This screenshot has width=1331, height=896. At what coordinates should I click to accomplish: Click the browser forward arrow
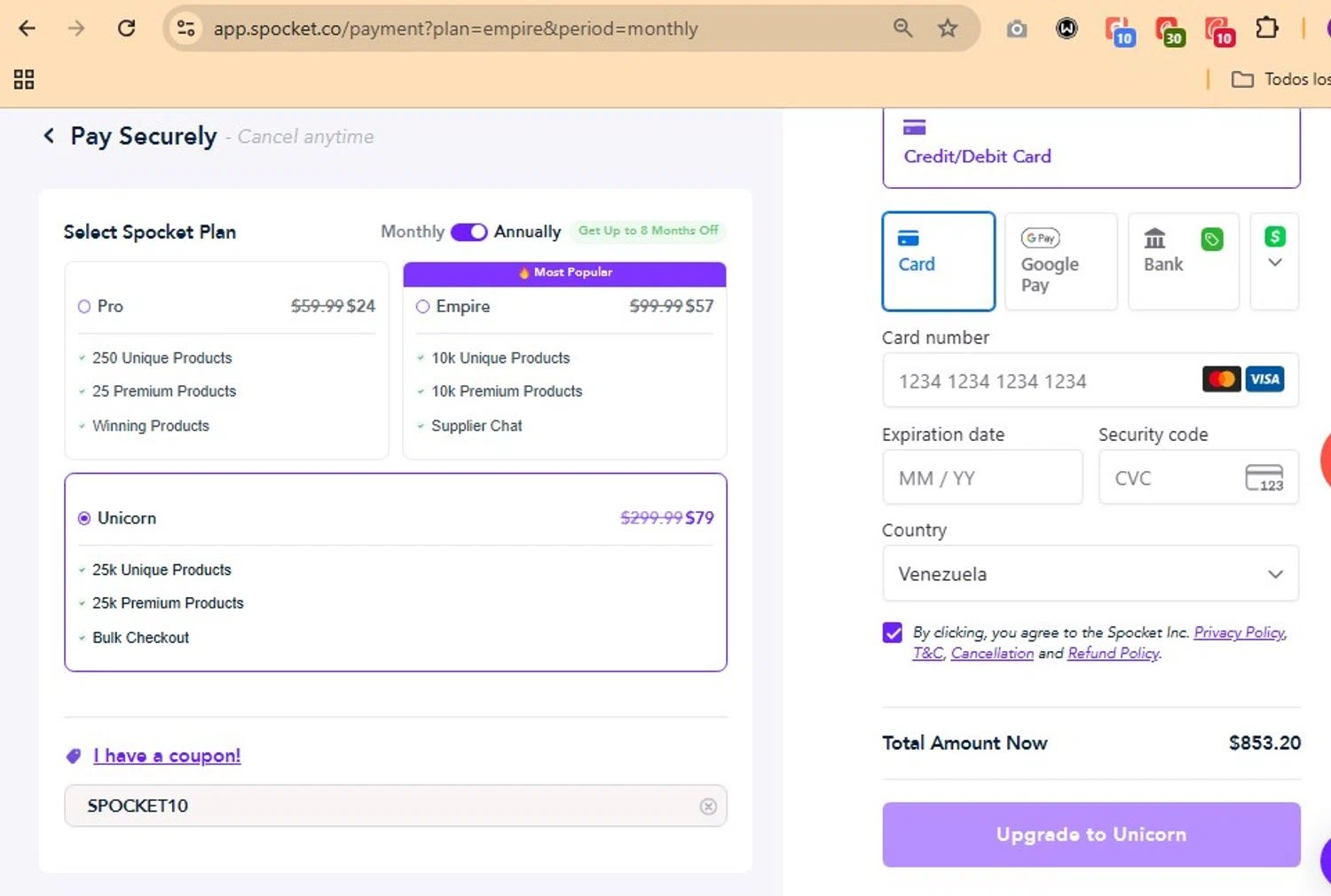(x=76, y=28)
